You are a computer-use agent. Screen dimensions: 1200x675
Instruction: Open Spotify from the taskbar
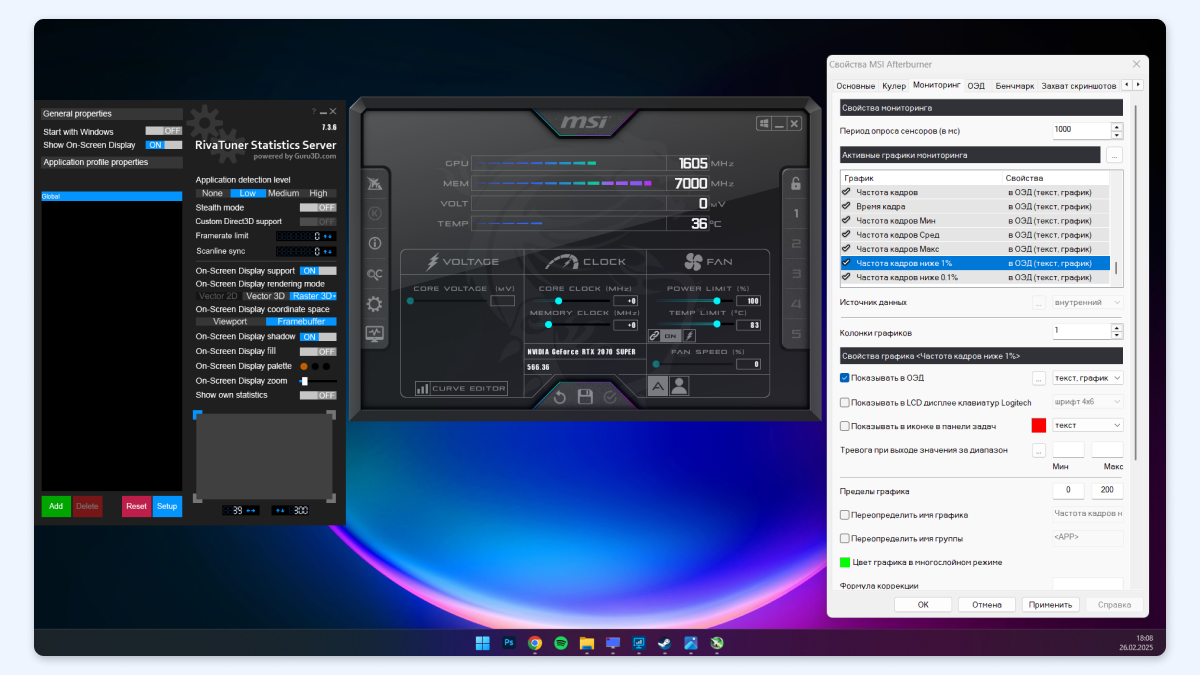561,643
